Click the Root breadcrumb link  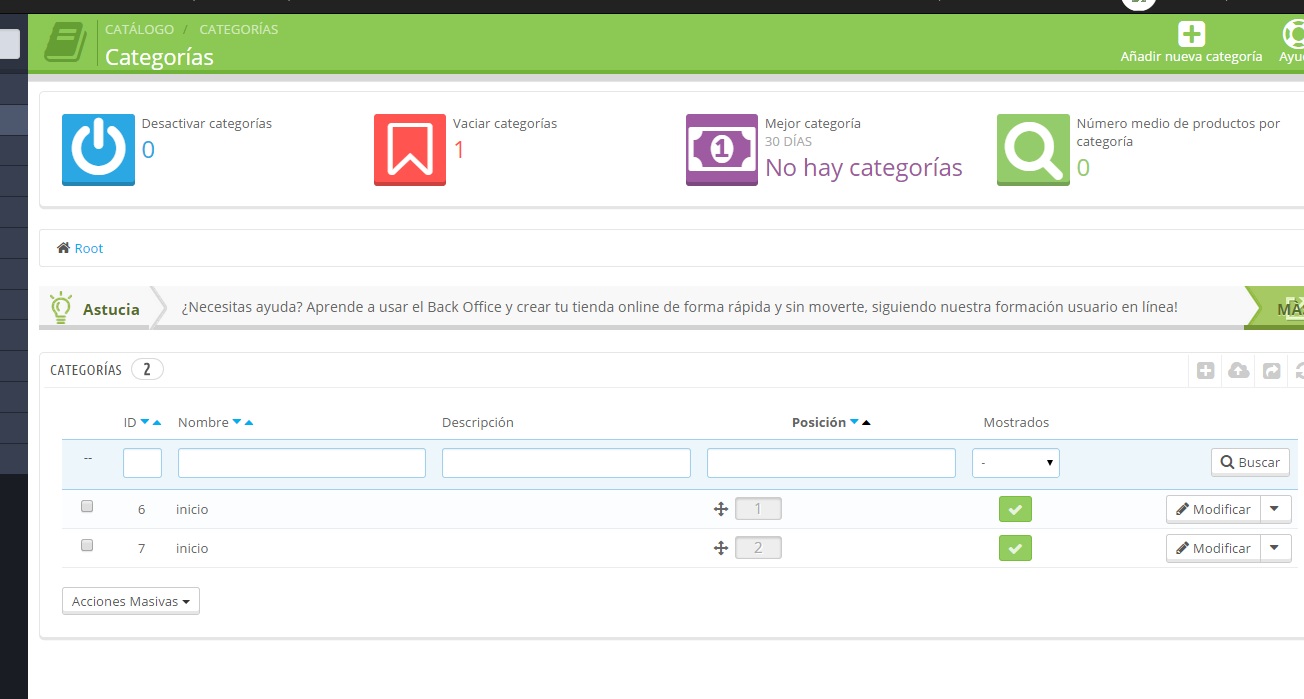coord(89,248)
